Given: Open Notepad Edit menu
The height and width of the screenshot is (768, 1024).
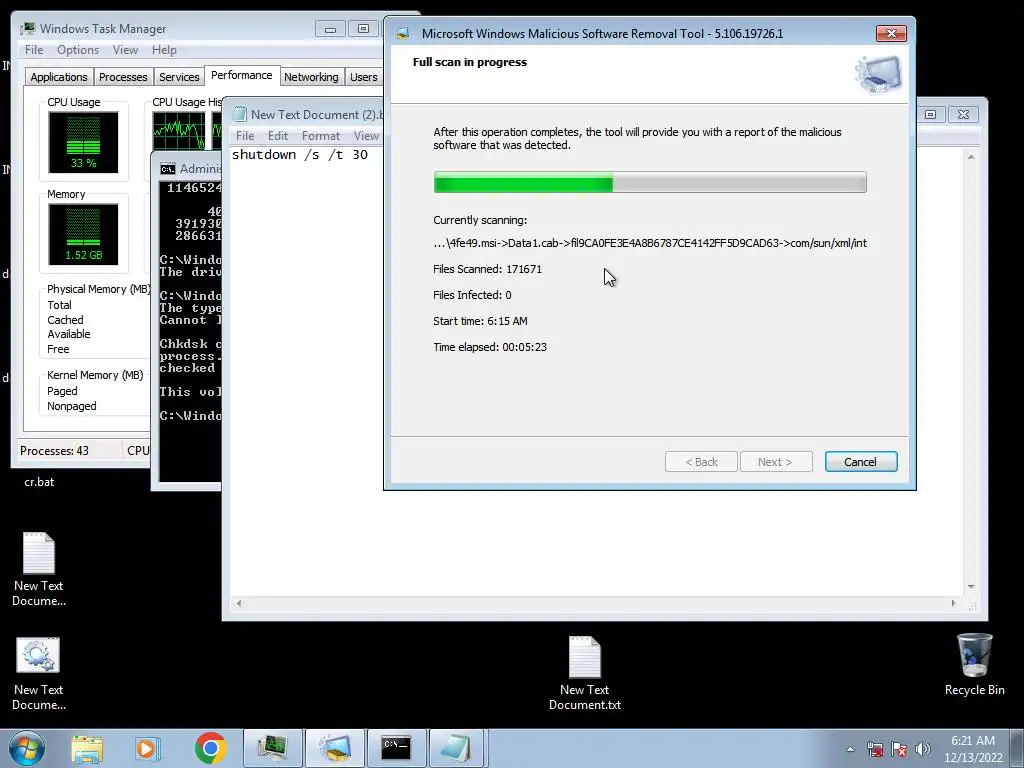Looking at the screenshot, I should tap(278, 136).
